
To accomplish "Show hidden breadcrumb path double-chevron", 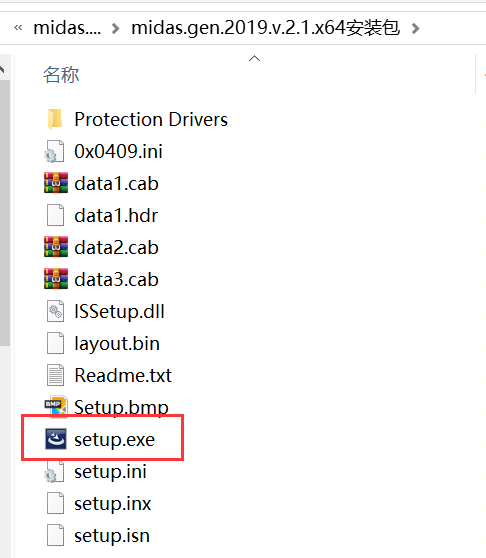I will [x=18, y=28].
